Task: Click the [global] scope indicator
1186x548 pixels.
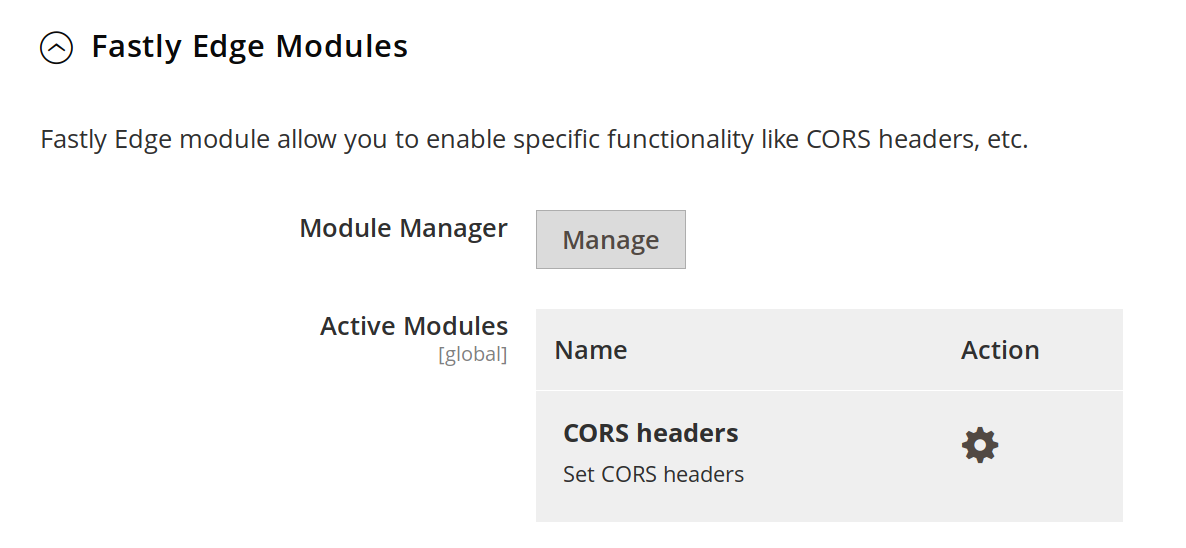Action: 472,355
